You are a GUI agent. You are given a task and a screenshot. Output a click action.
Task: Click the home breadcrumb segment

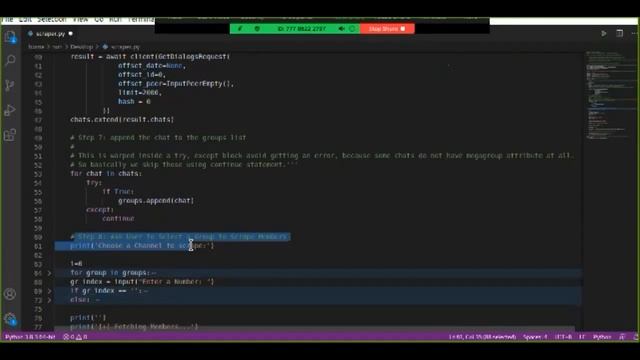(36, 47)
